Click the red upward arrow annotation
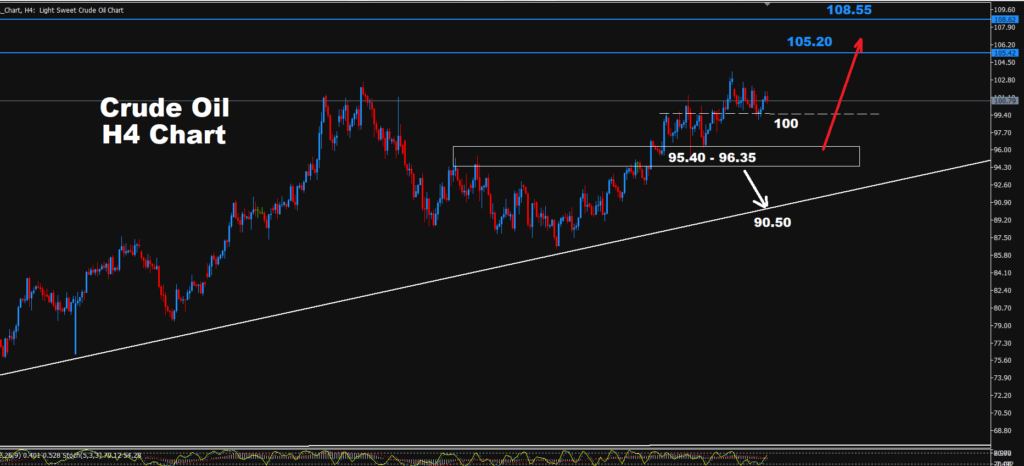The height and width of the screenshot is (466, 1024). (842, 93)
